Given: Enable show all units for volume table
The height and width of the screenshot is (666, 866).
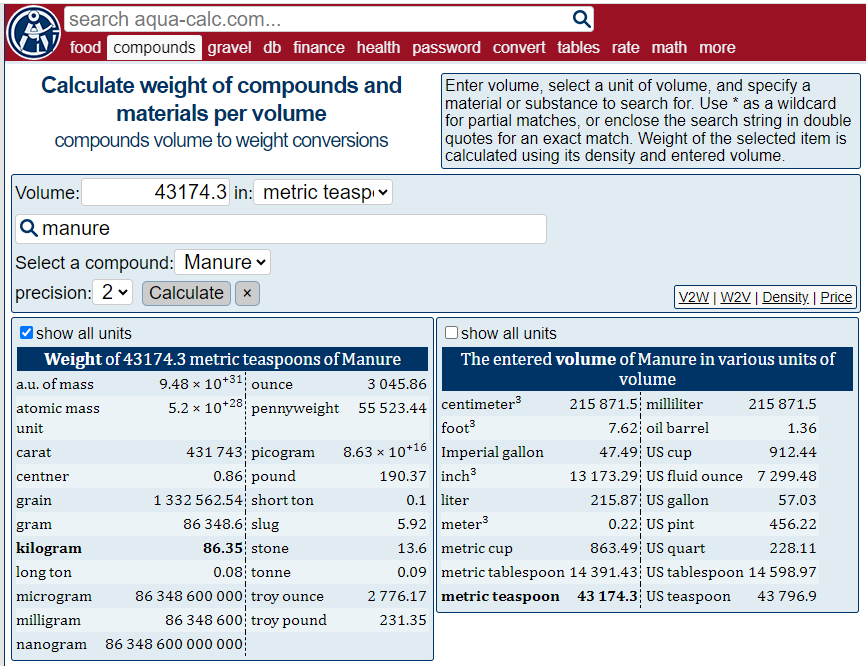Looking at the screenshot, I should point(451,333).
